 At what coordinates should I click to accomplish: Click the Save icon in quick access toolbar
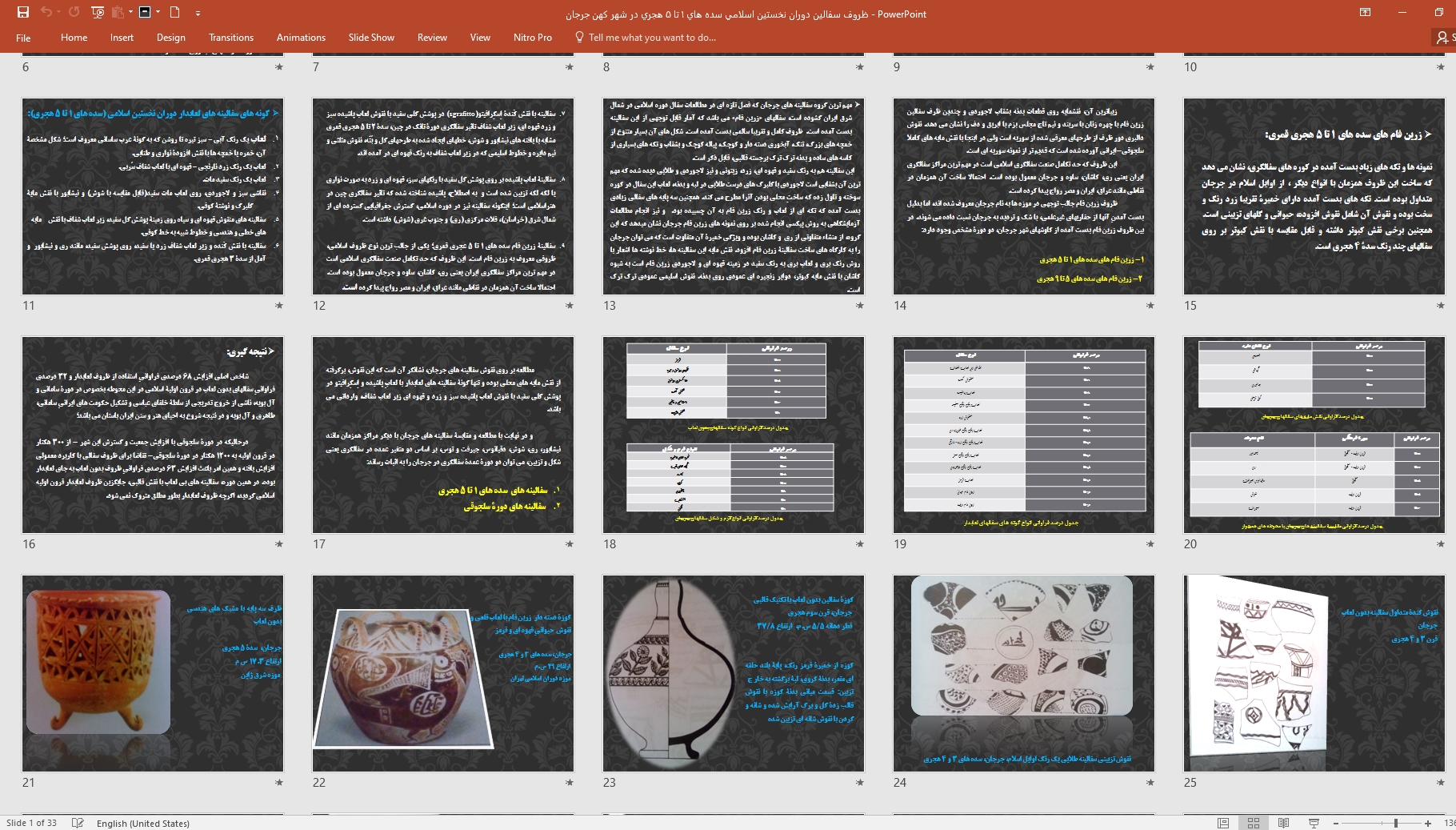(x=22, y=12)
